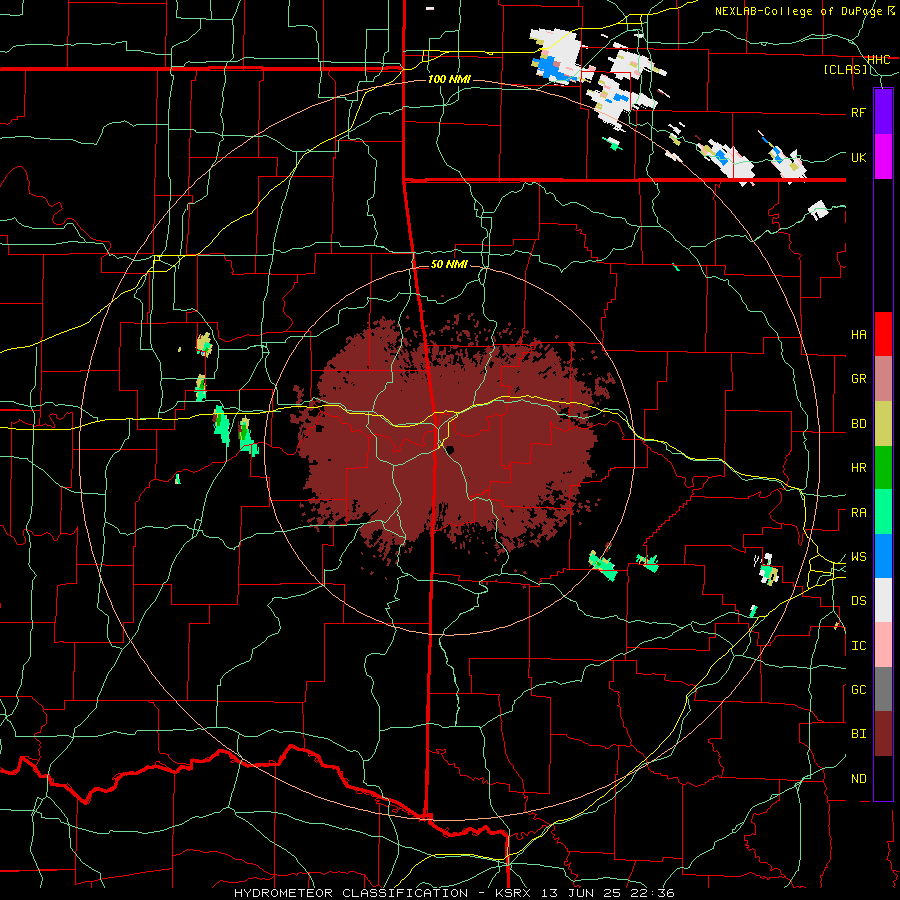Image resolution: width=900 pixels, height=900 pixels.
Task: Click the ND legend label
Action: coord(858,779)
